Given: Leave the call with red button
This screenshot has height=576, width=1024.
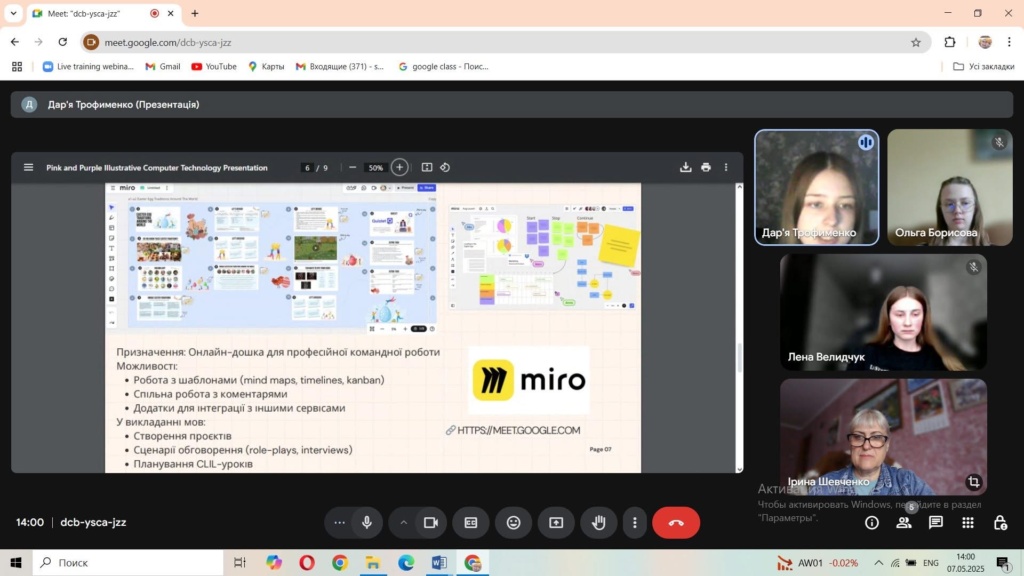Looking at the screenshot, I should point(676,522).
